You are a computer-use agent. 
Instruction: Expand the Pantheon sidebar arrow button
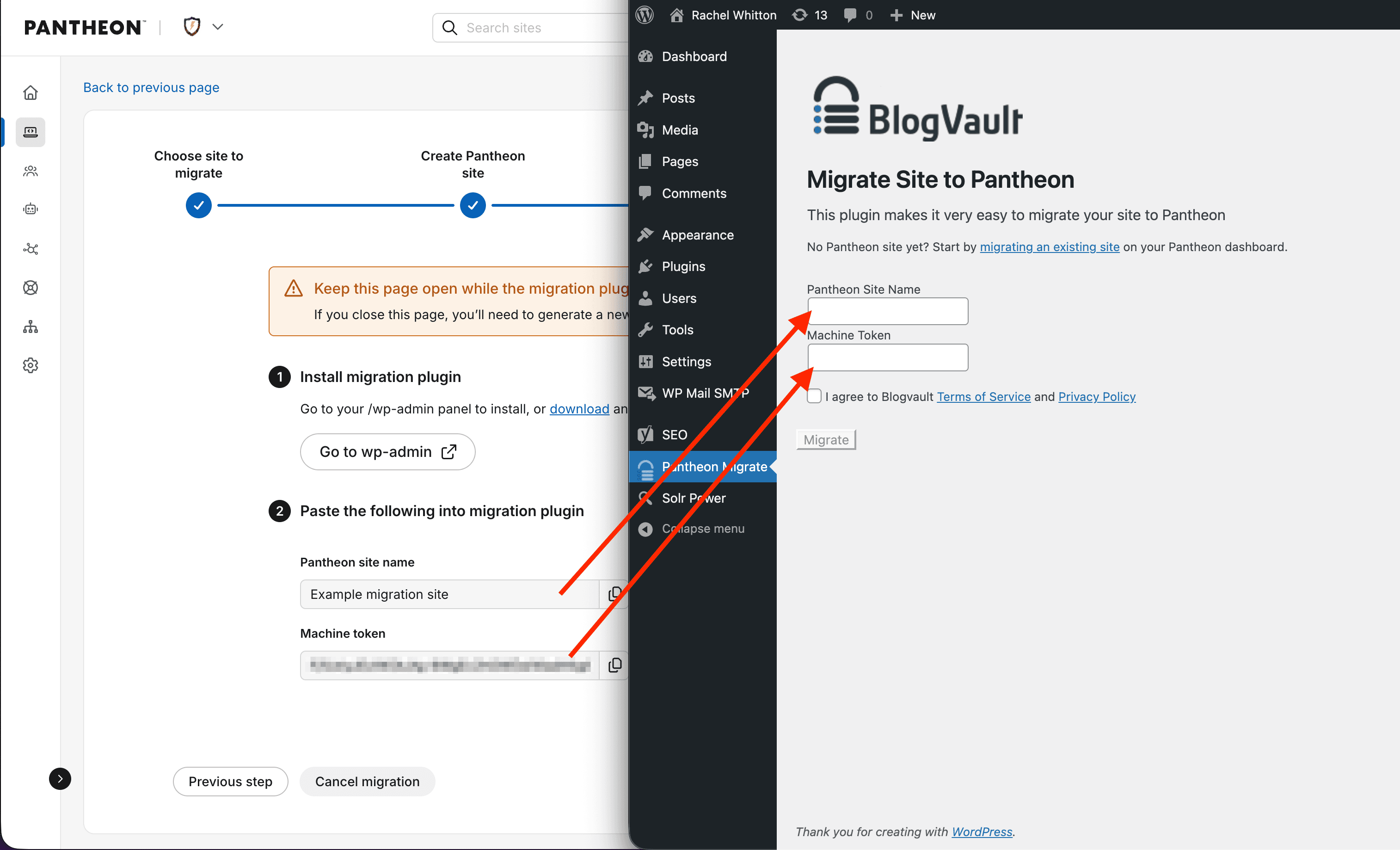(x=60, y=778)
